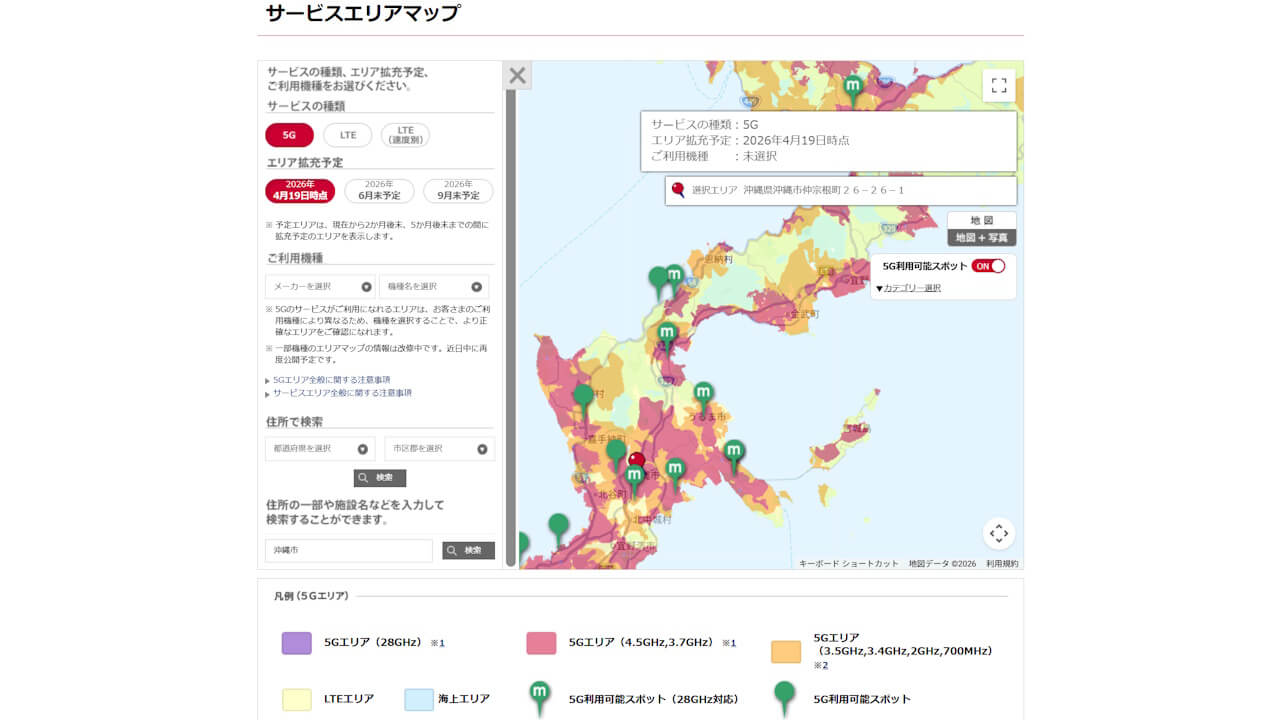This screenshot has width=1280, height=720.
Task: Select the fullscreen expand icon on the map
Action: click(997, 86)
